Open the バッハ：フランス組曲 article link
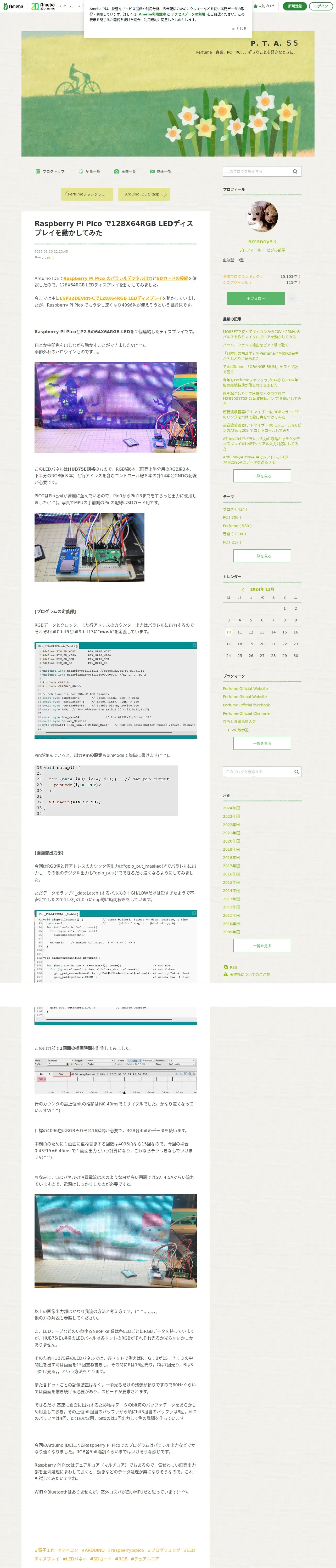Viewport: 336px width, 1568px height. 255,345
